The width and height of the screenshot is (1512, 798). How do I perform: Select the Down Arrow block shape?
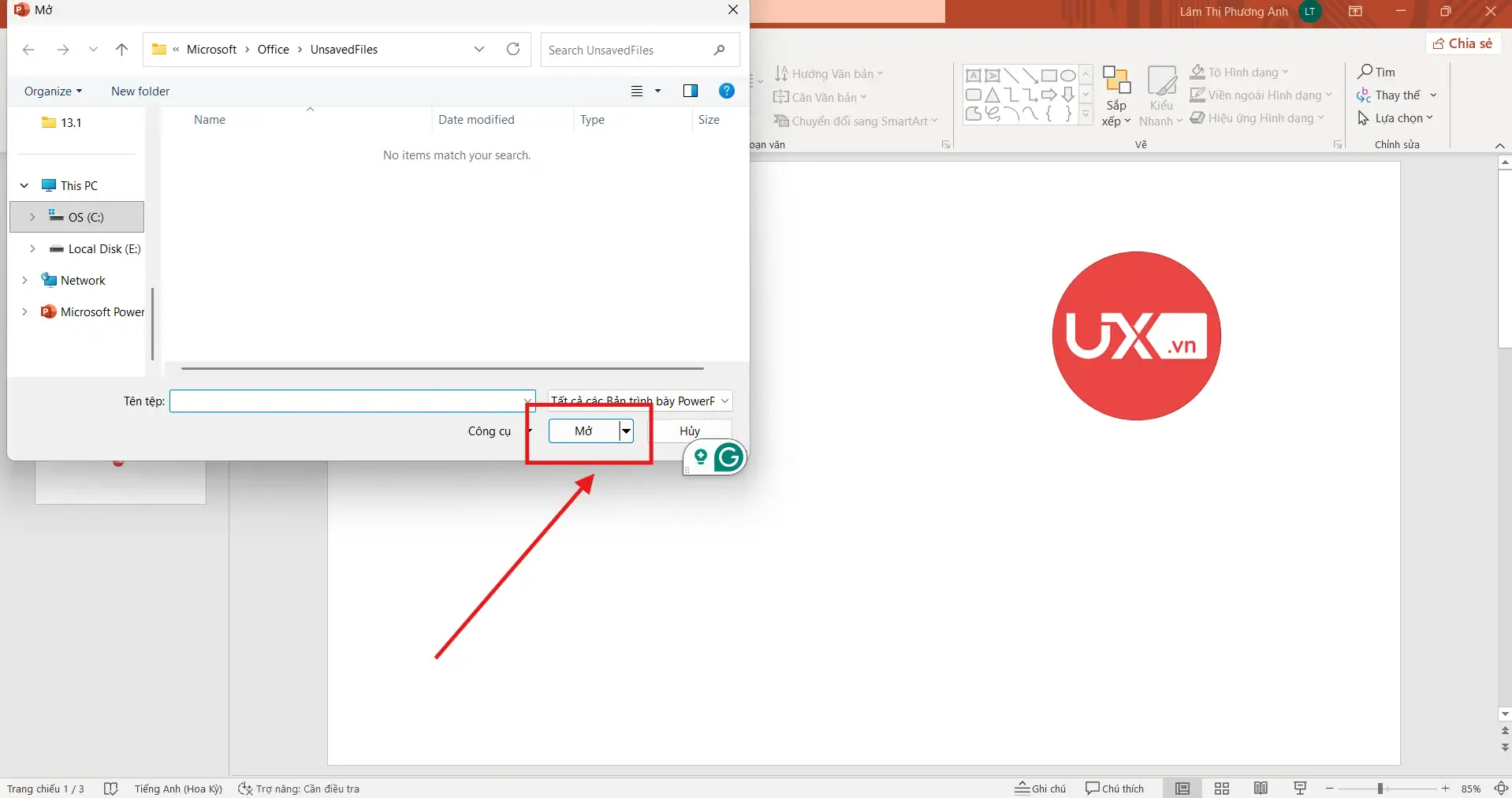[x=1067, y=95]
